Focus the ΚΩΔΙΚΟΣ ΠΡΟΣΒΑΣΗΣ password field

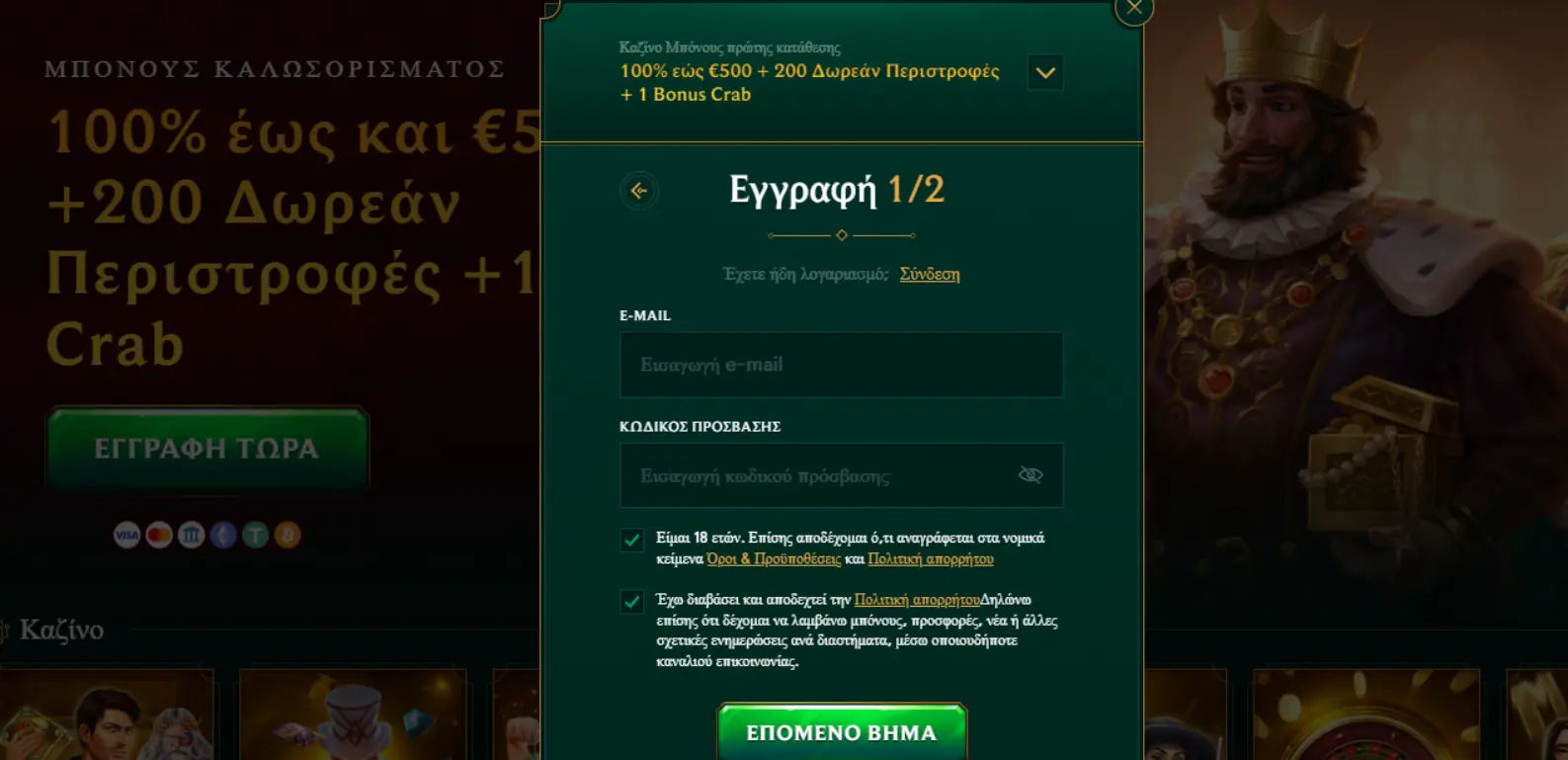click(842, 475)
